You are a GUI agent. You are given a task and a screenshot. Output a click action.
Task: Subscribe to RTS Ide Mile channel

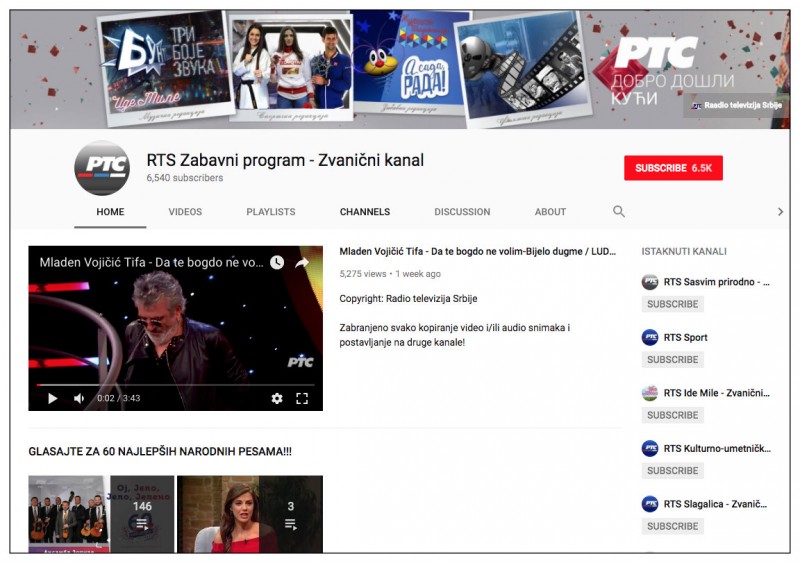672,415
